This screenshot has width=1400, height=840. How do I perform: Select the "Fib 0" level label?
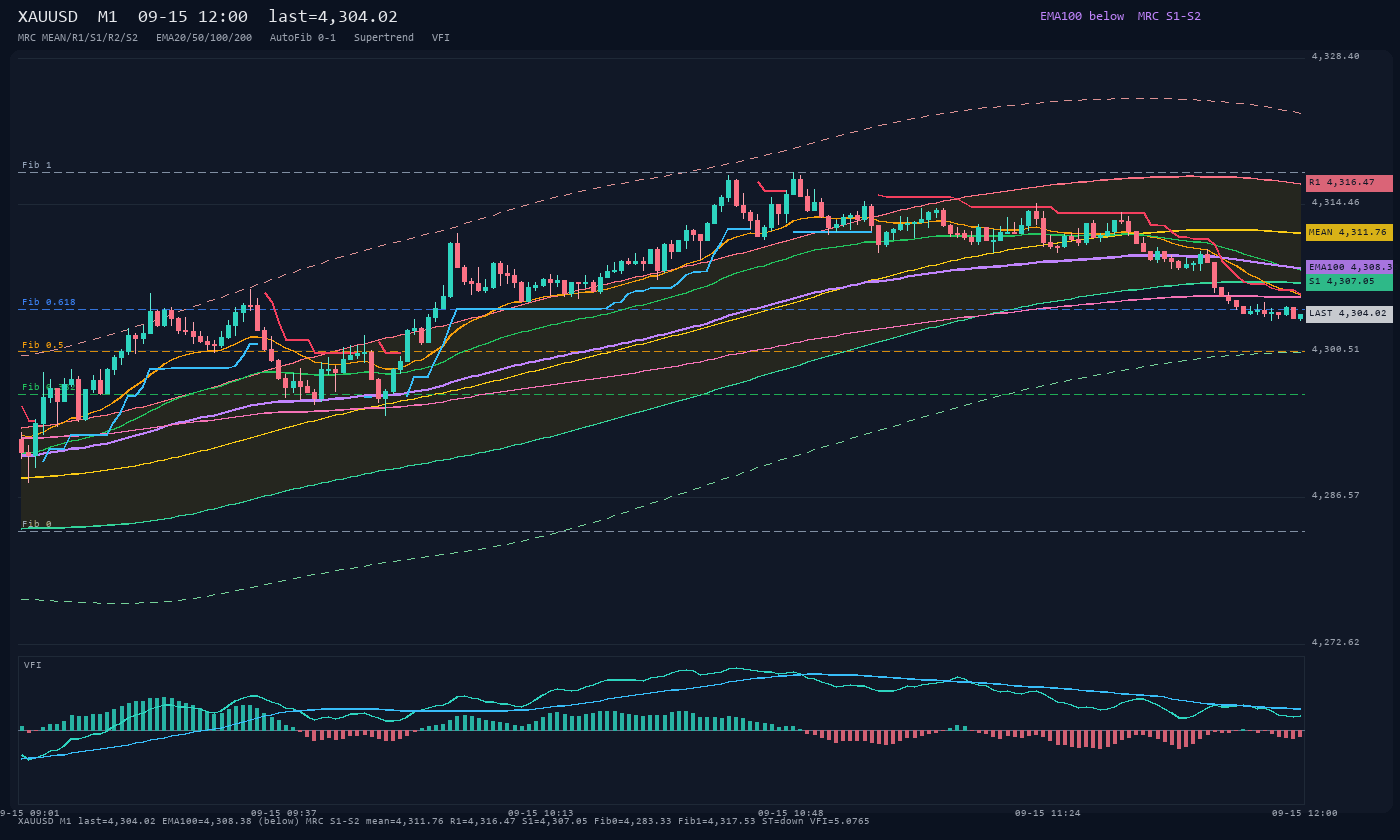(37, 524)
